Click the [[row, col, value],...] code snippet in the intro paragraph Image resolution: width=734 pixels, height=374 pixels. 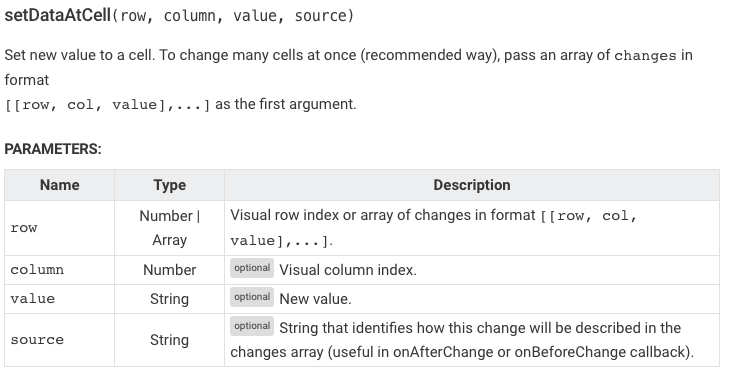[108, 104]
